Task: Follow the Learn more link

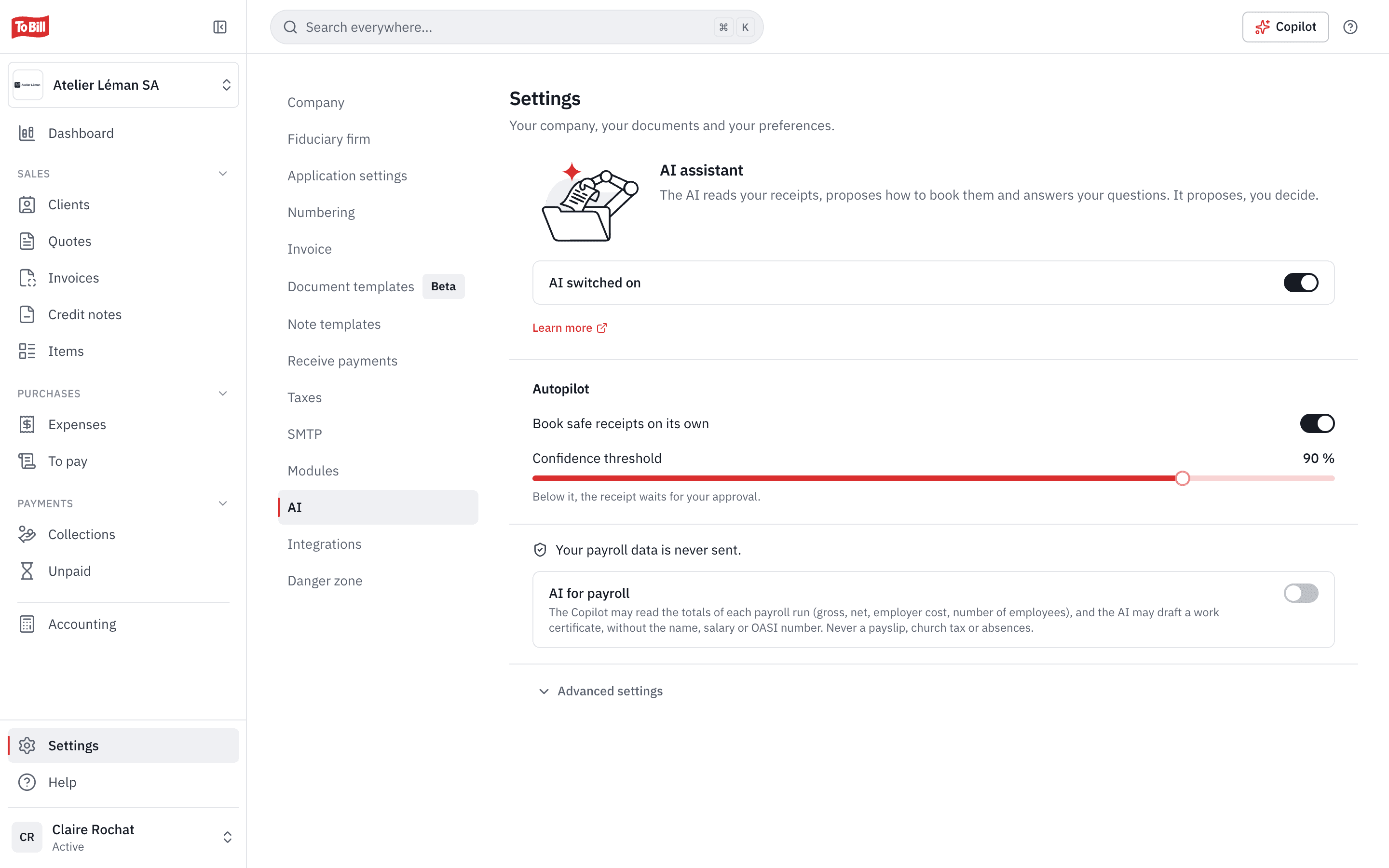Action: [x=570, y=328]
